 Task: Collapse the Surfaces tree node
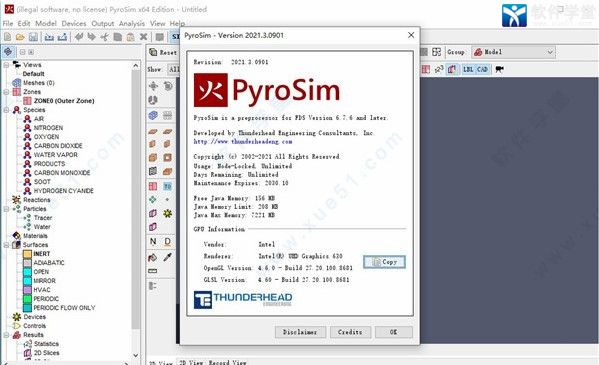pos(6,245)
